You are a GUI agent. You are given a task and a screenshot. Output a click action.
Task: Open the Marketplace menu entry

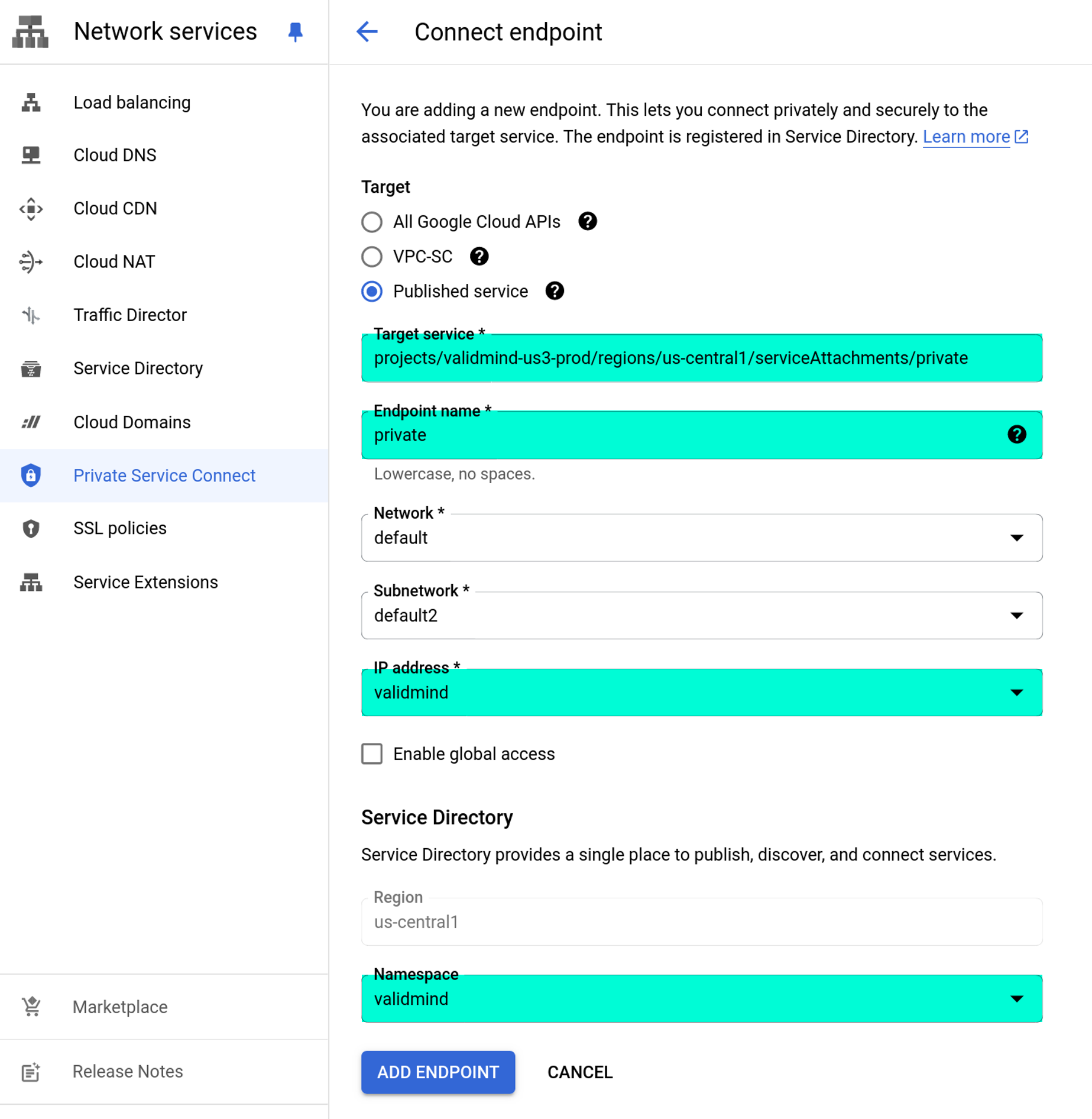pyautogui.click(x=120, y=1007)
